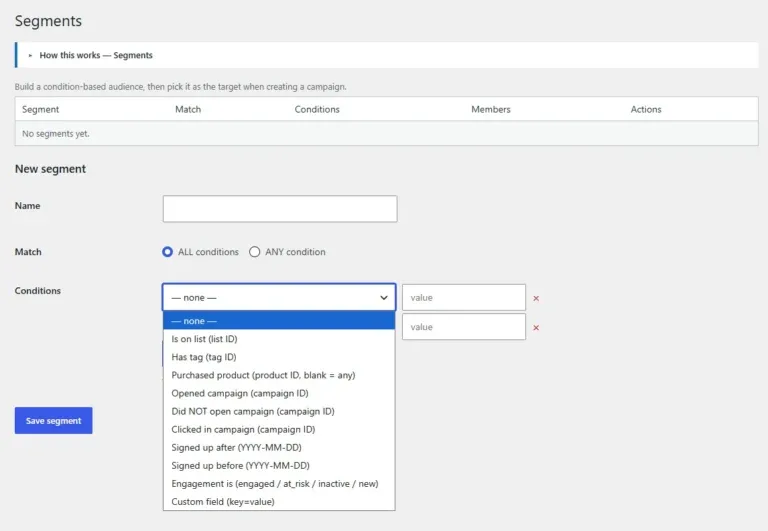Click the 'New segment' heading
This screenshot has height=531, width=768.
point(50,169)
